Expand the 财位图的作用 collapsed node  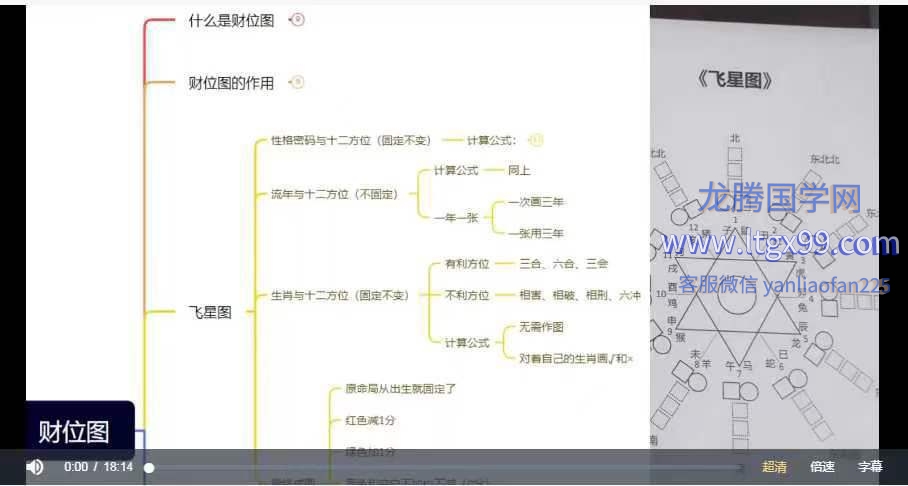pyautogui.click(x=297, y=83)
